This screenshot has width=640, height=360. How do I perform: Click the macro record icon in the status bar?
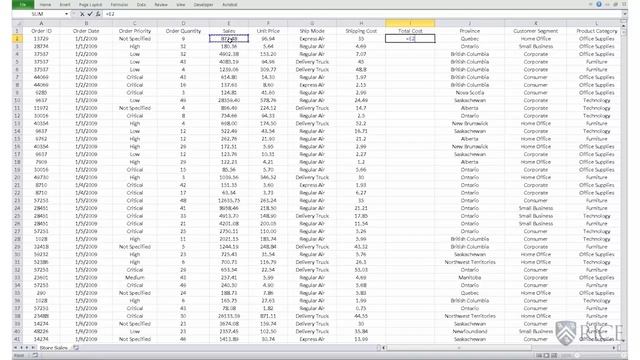35,356
